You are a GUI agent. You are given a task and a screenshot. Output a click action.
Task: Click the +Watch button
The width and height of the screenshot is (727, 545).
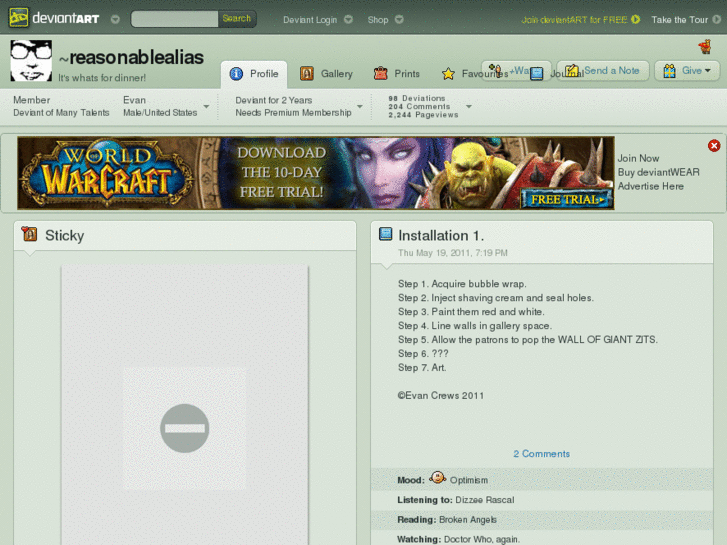(516, 71)
